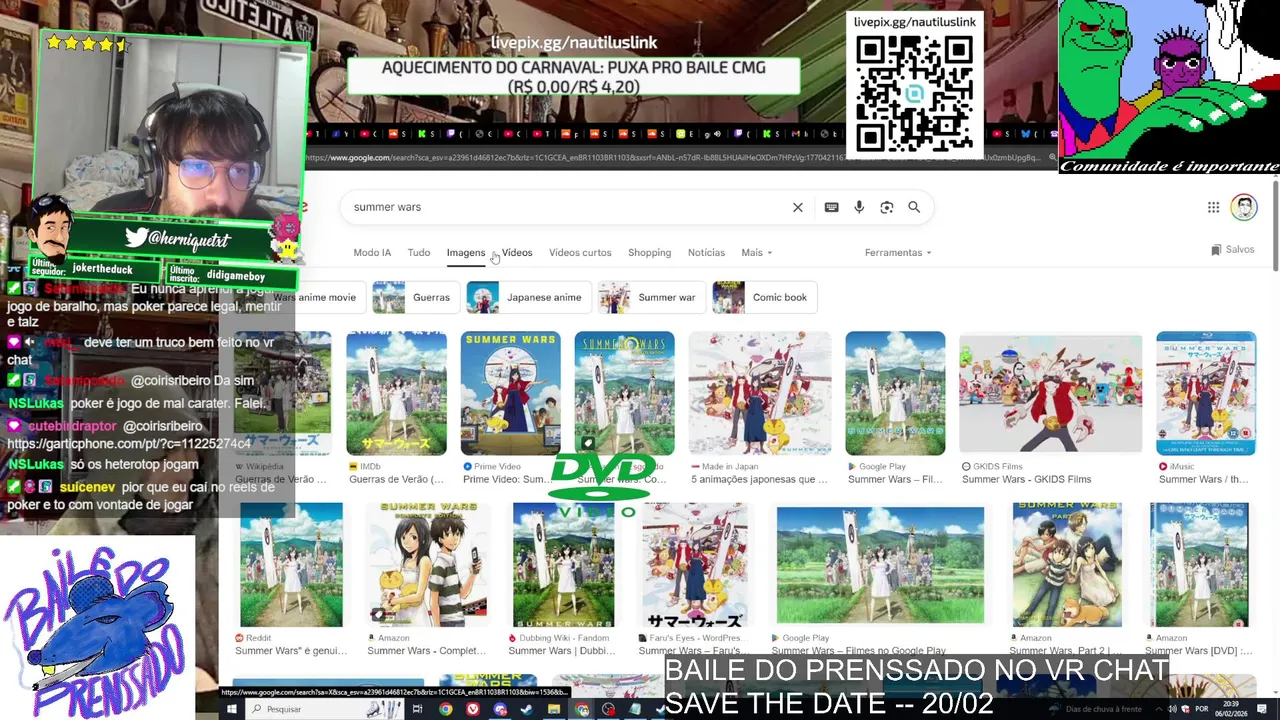Image resolution: width=1280 pixels, height=720 pixels.
Task: Start voice search with microphone icon
Action: (x=859, y=207)
